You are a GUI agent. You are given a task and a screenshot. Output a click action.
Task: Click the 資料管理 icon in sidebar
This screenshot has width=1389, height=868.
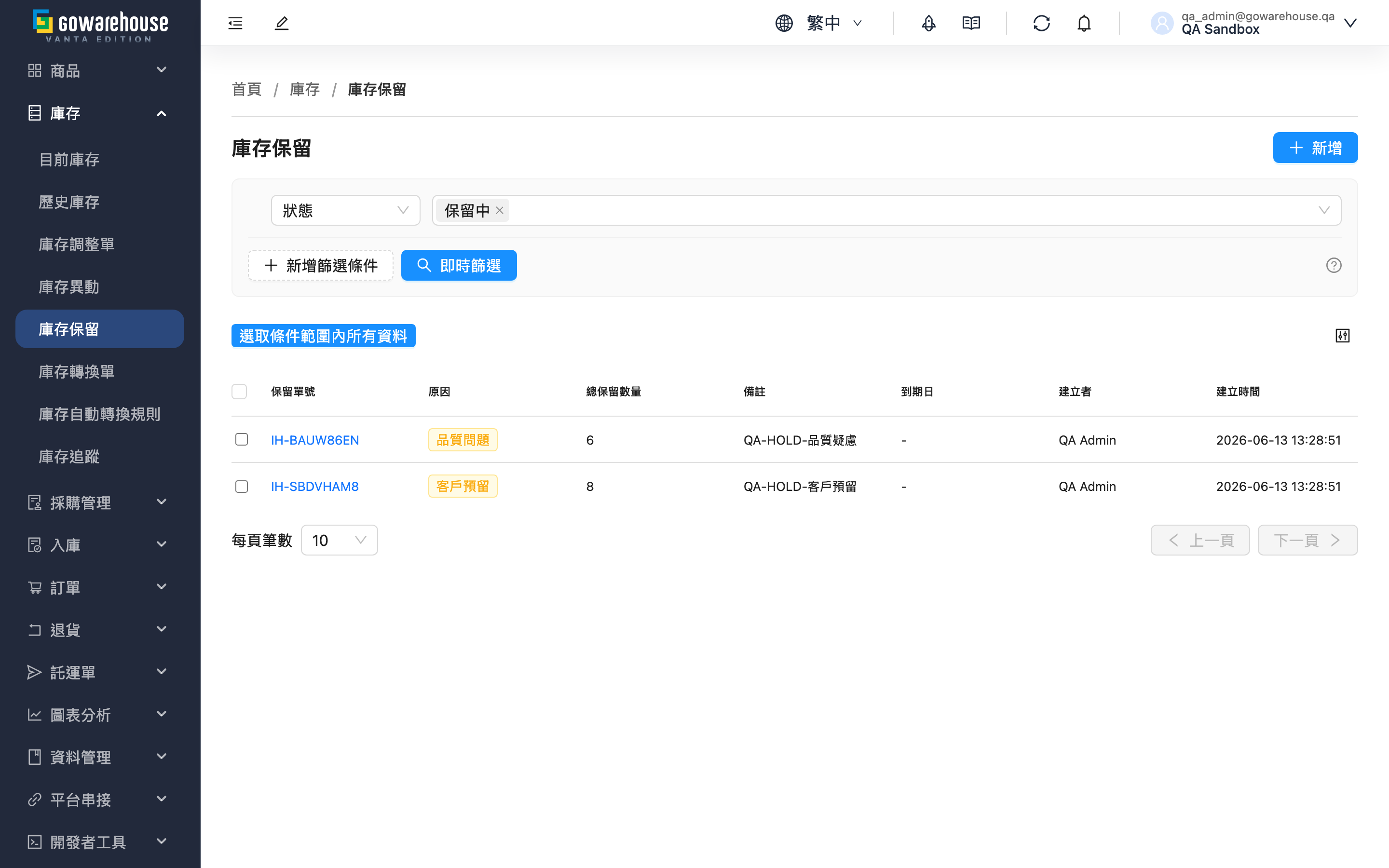point(34,757)
